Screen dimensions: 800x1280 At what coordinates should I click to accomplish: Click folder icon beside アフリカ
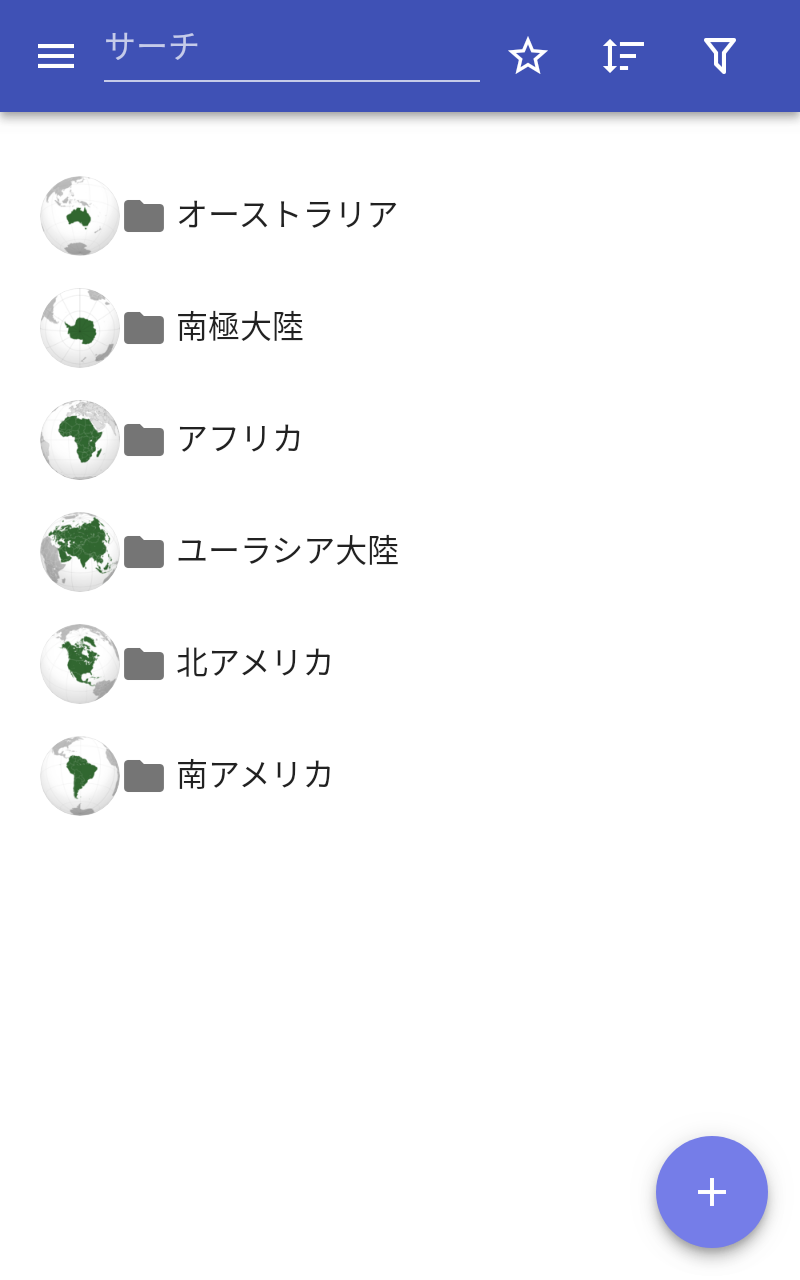tap(144, 439)
